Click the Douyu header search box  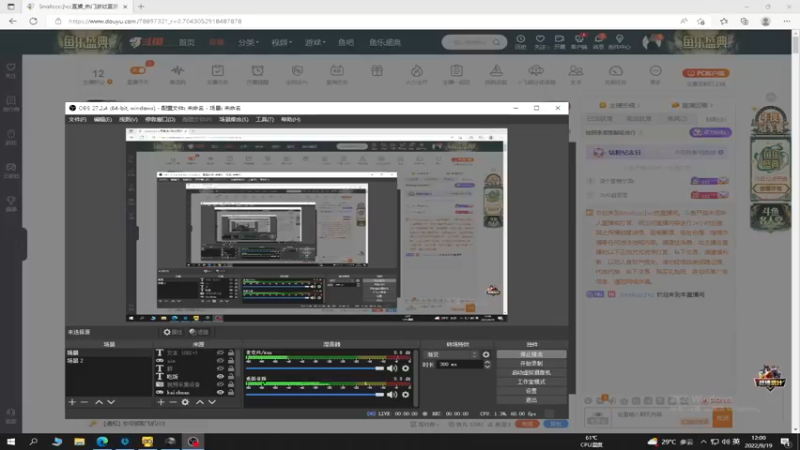pos(474,42)
